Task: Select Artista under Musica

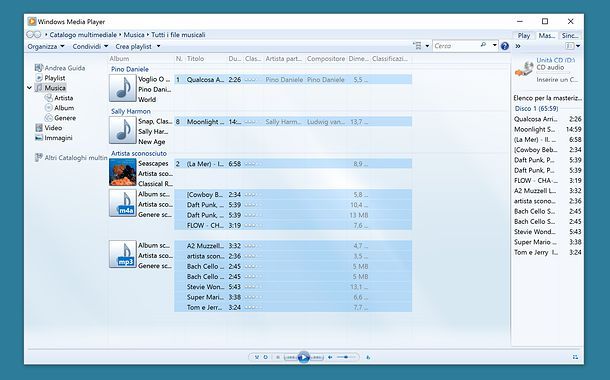Action: 59,98
